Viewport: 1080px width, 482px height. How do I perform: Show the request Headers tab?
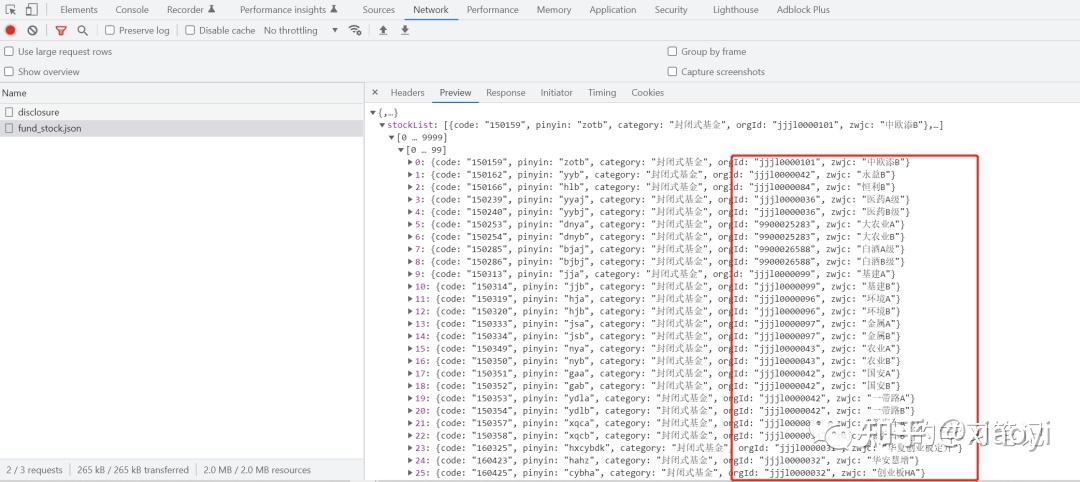coord(407,92)
